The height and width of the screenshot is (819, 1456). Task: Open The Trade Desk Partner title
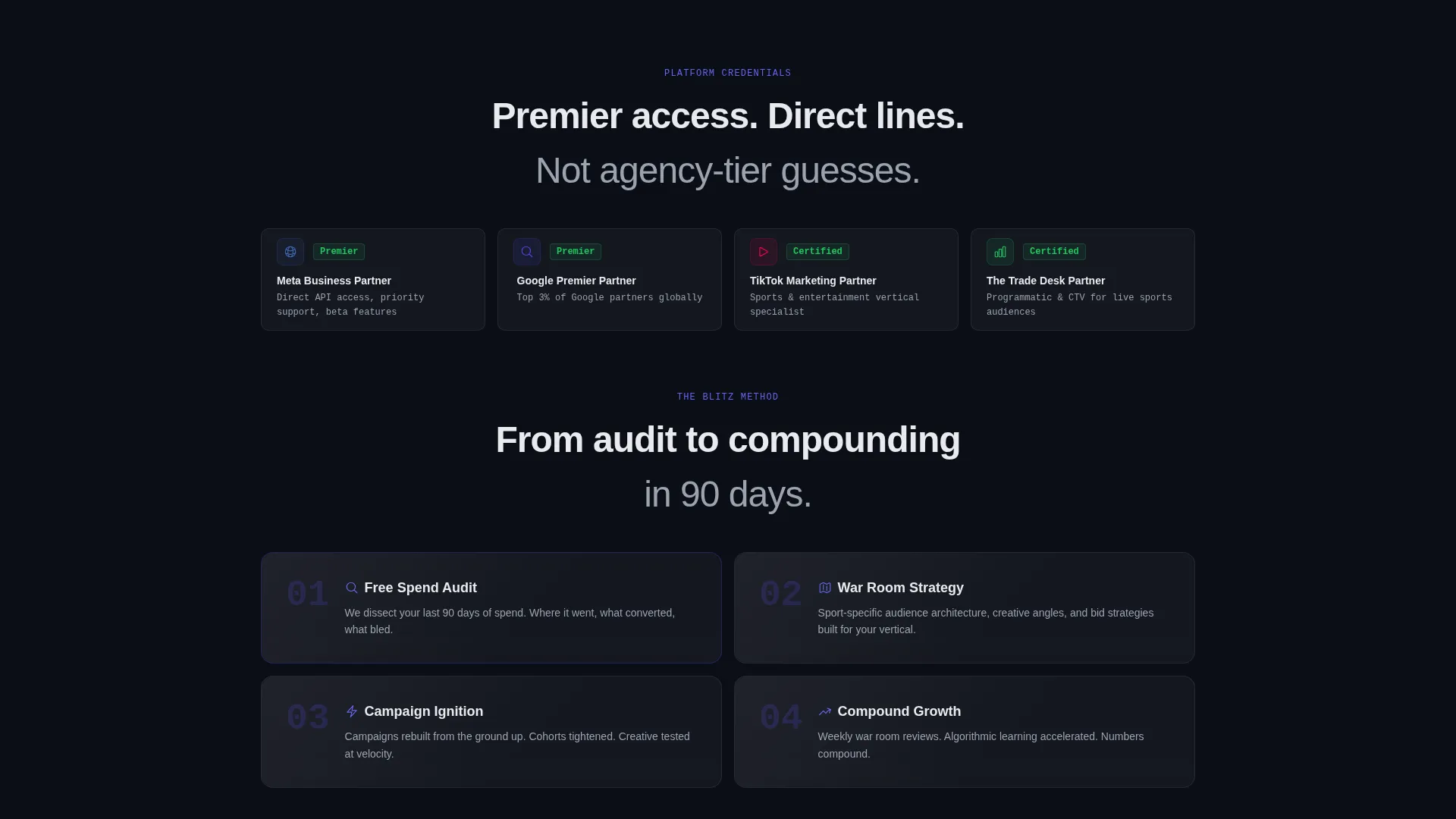[x=1046, y=281]
